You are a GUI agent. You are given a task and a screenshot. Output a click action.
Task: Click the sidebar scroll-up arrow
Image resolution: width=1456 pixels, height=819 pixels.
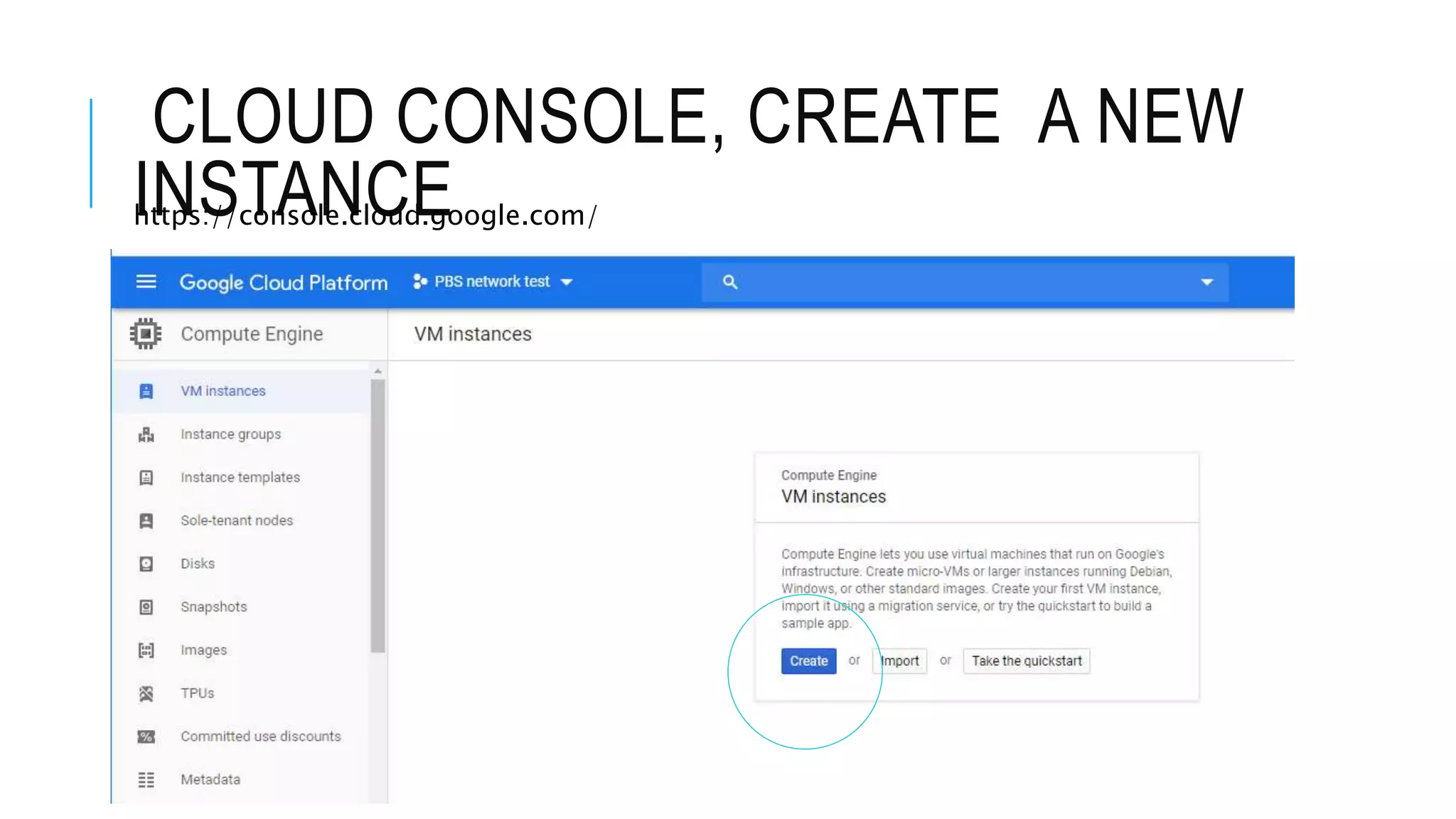coord(378,371)
